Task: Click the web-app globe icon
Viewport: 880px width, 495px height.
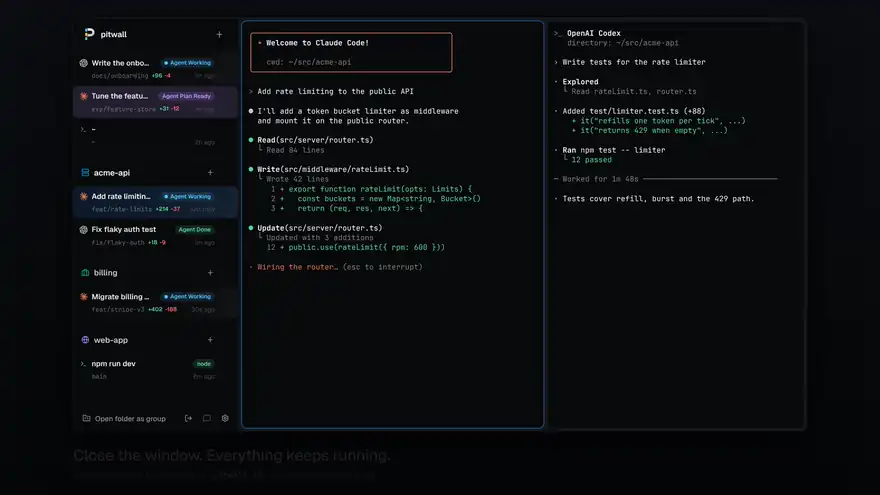Action: point(85,340)
